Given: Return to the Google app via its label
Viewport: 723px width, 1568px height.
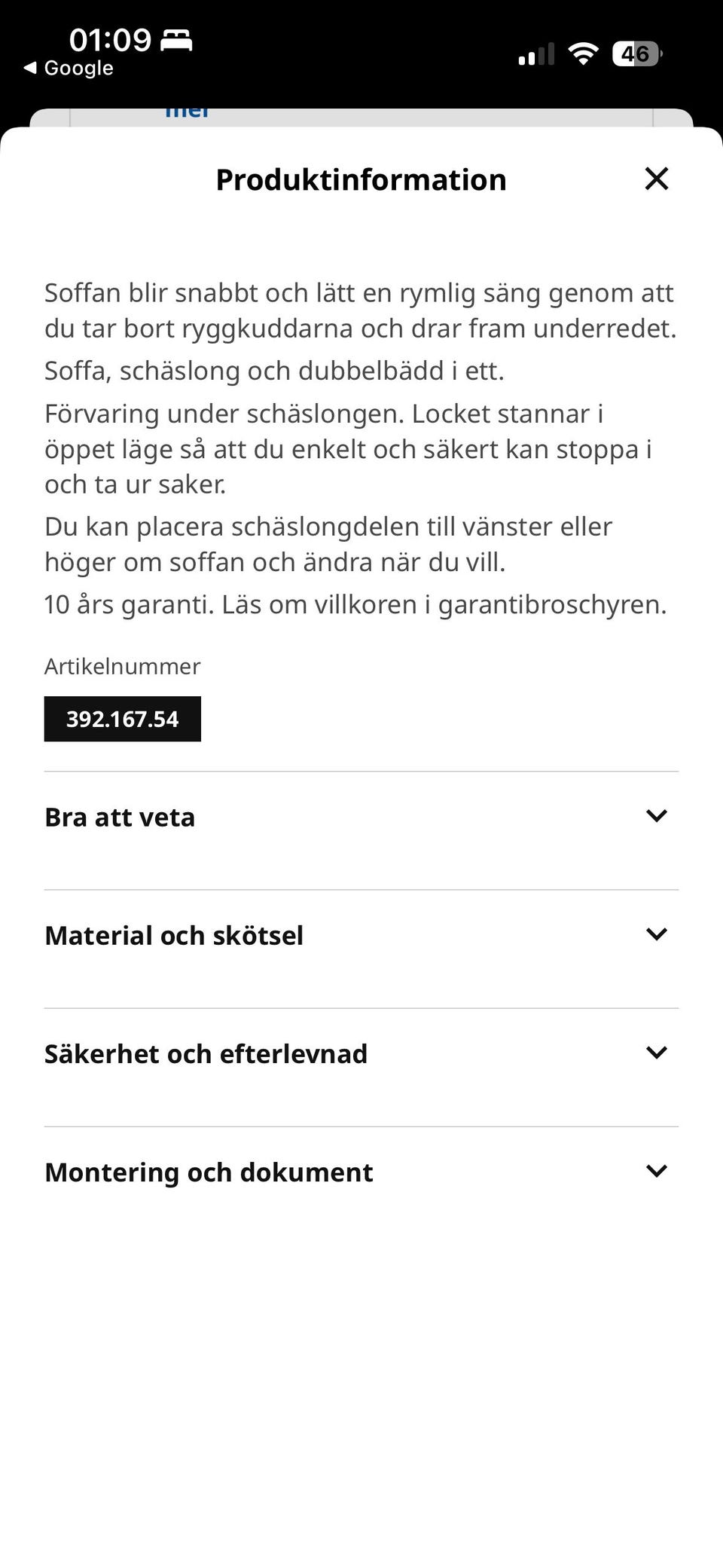Looking at the screenshot, I should [x=78, y=68].
